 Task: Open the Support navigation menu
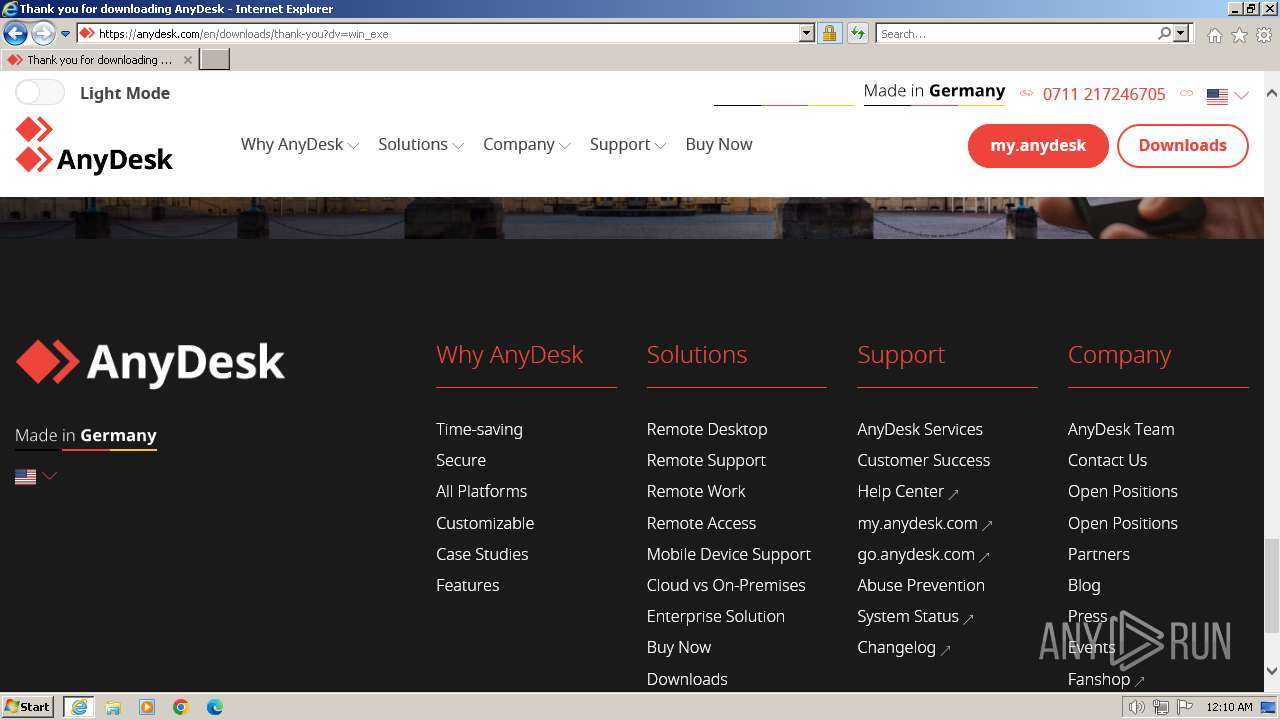click(x=627, y=145)
